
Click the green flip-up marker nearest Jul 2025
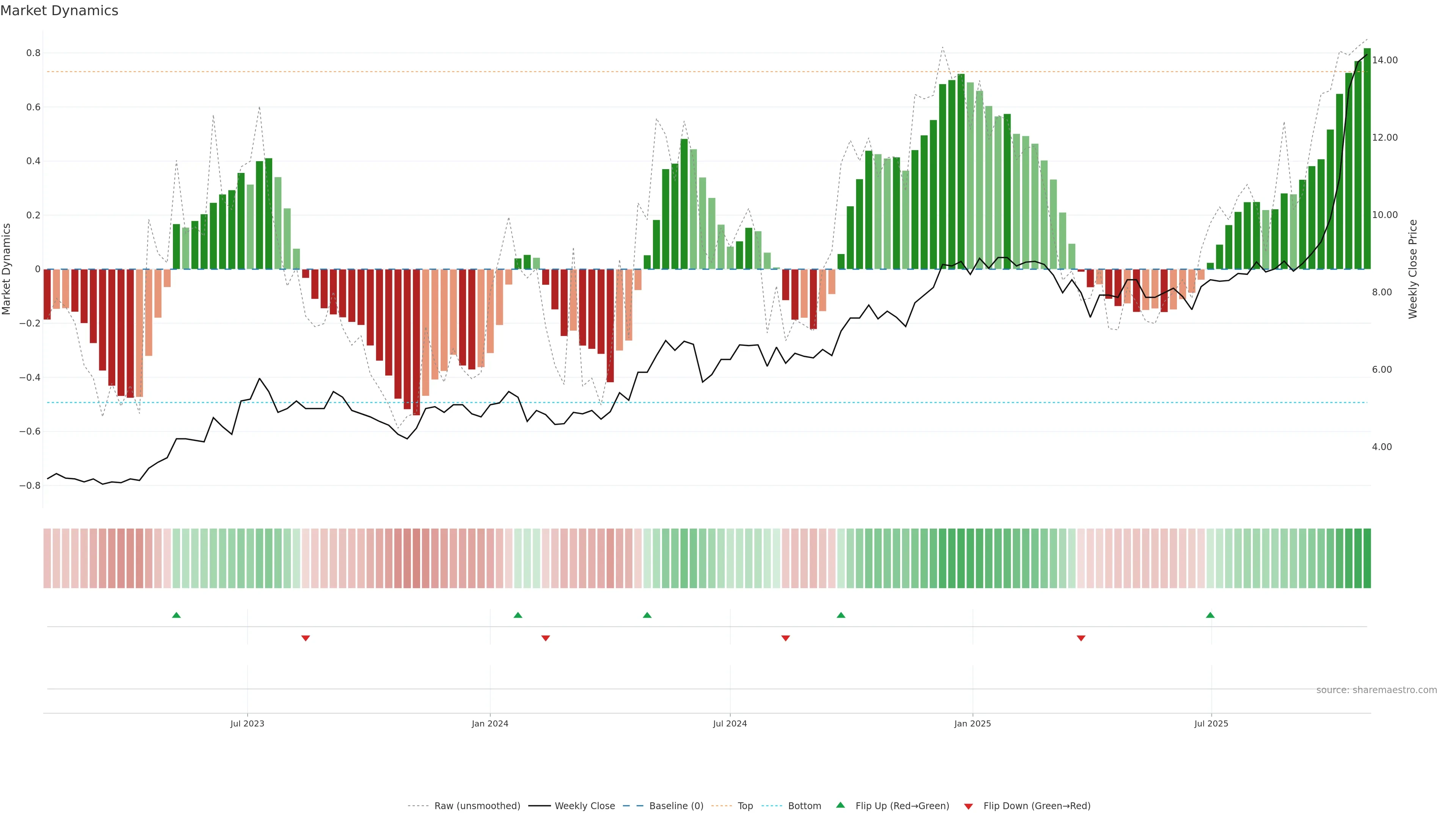1210,615
